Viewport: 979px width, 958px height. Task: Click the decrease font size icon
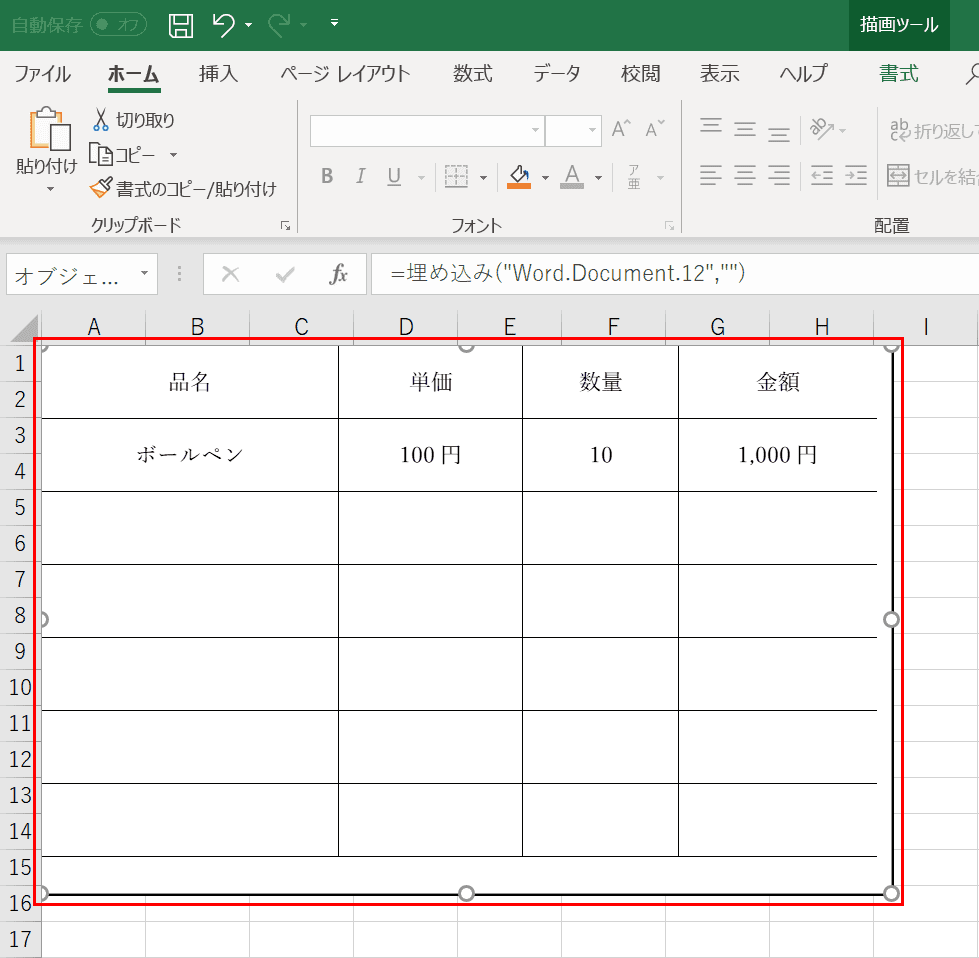654,129
